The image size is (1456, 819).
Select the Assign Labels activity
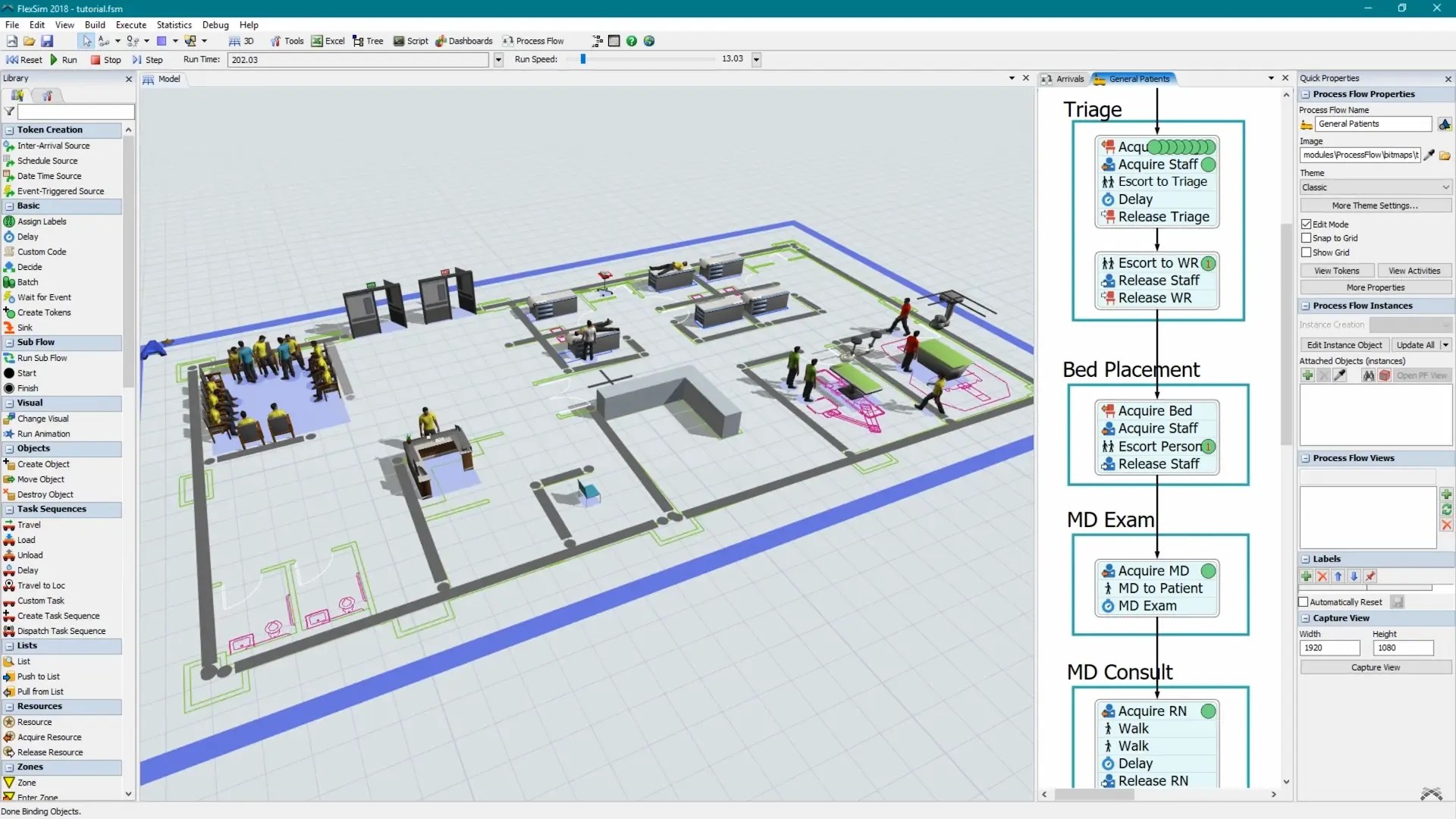coord(41,221)
